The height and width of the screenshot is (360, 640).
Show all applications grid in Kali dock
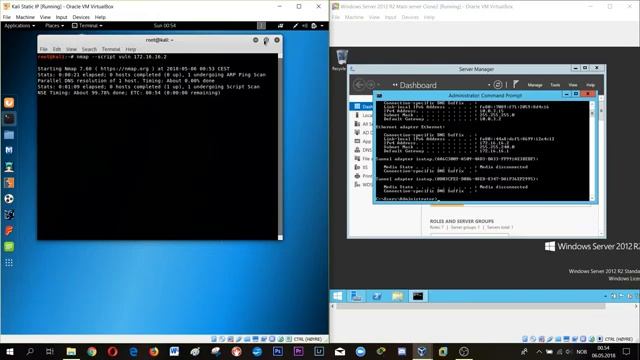[9, 262]
